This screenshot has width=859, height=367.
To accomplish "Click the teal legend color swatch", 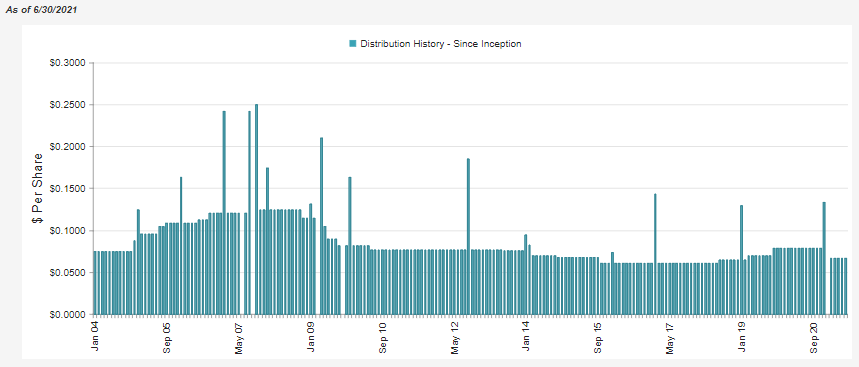I will tap(353, 44).
